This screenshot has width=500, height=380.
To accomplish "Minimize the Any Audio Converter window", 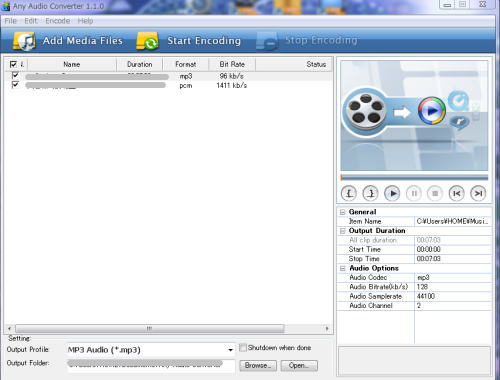I will click(x=447, y=4).
